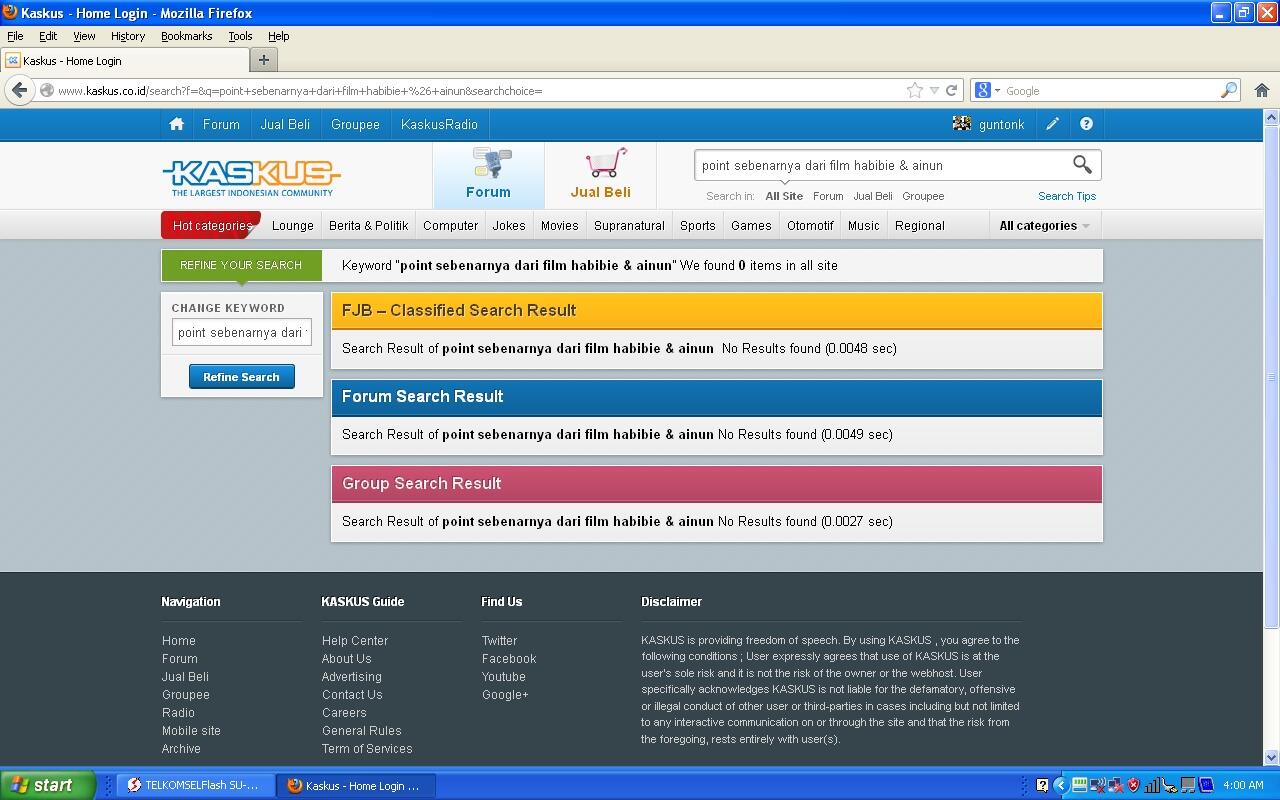Submit search with magnifying glass icon
1280x800 pixels.
tap(1082, 164)
